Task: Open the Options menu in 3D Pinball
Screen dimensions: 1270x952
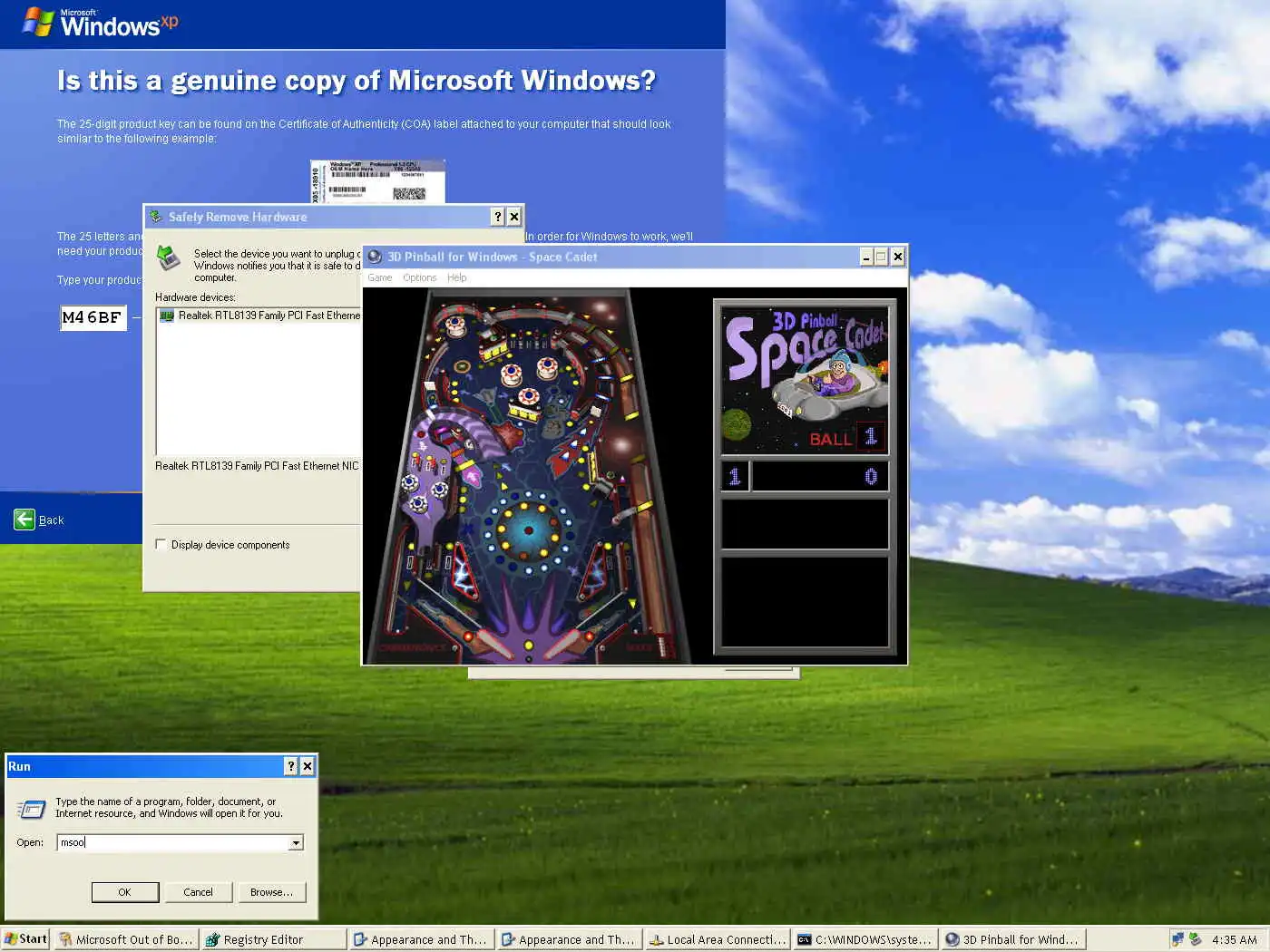Action: point(419,277)
